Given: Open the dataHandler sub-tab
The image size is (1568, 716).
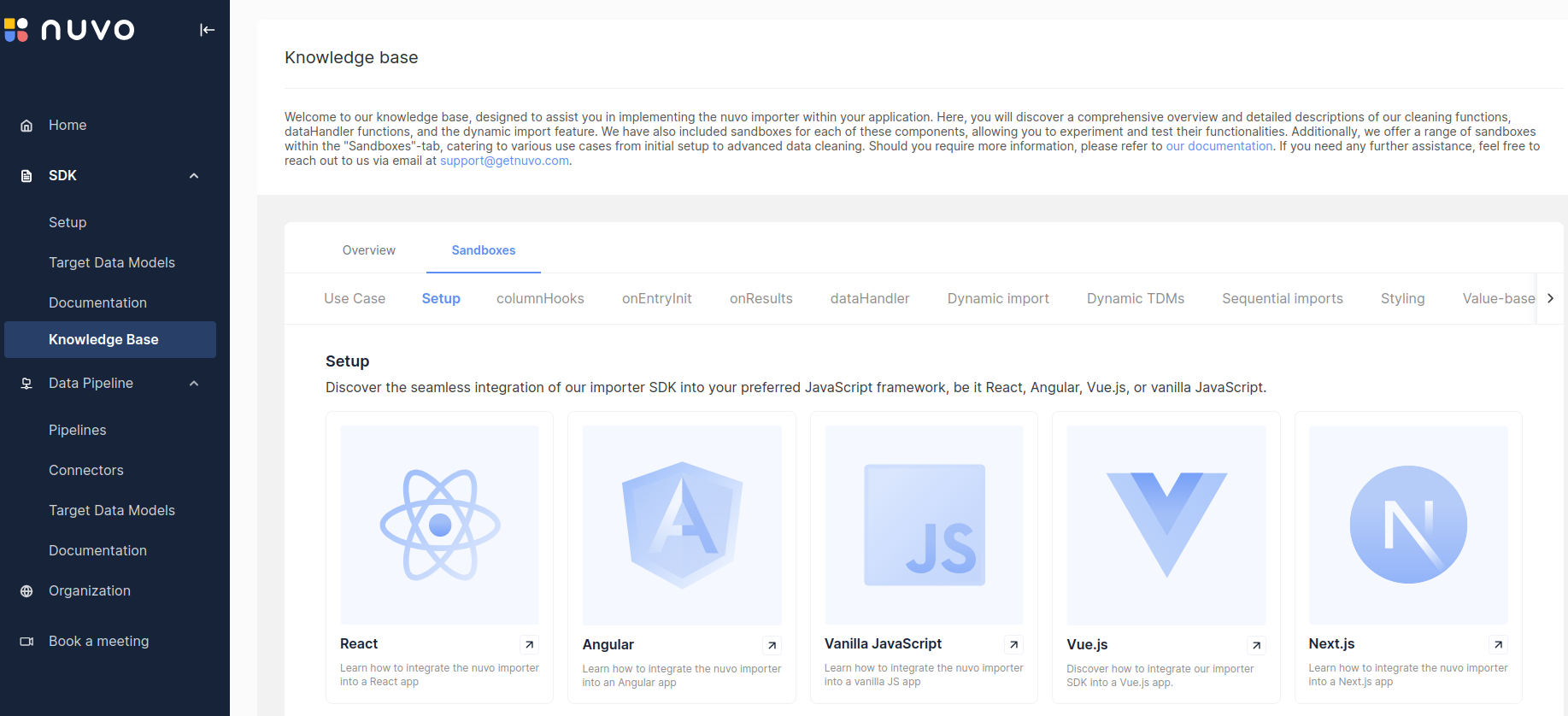Looking at the screenshot, I should [870, 298].
